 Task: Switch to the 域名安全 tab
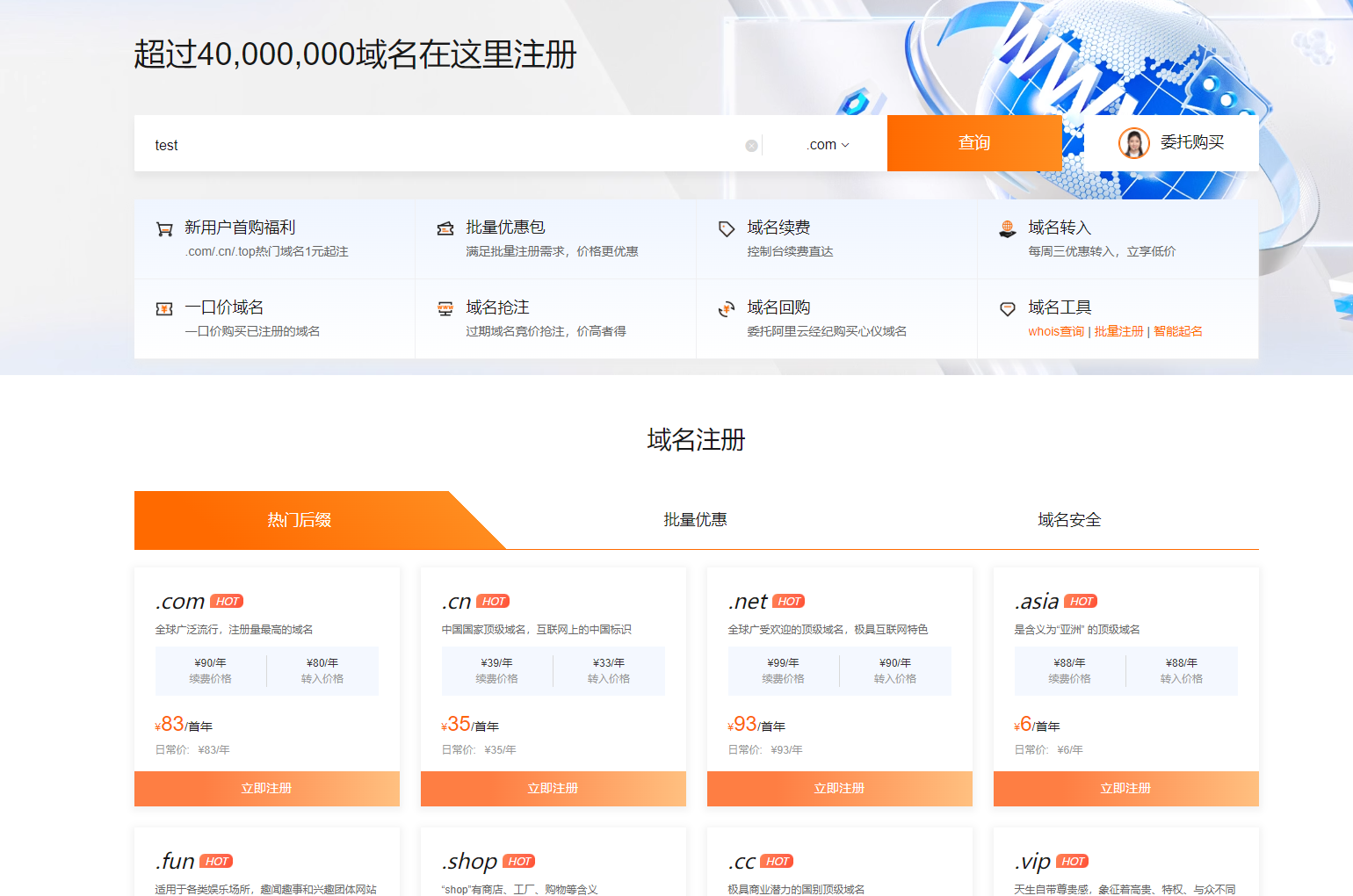(1069, 520)
